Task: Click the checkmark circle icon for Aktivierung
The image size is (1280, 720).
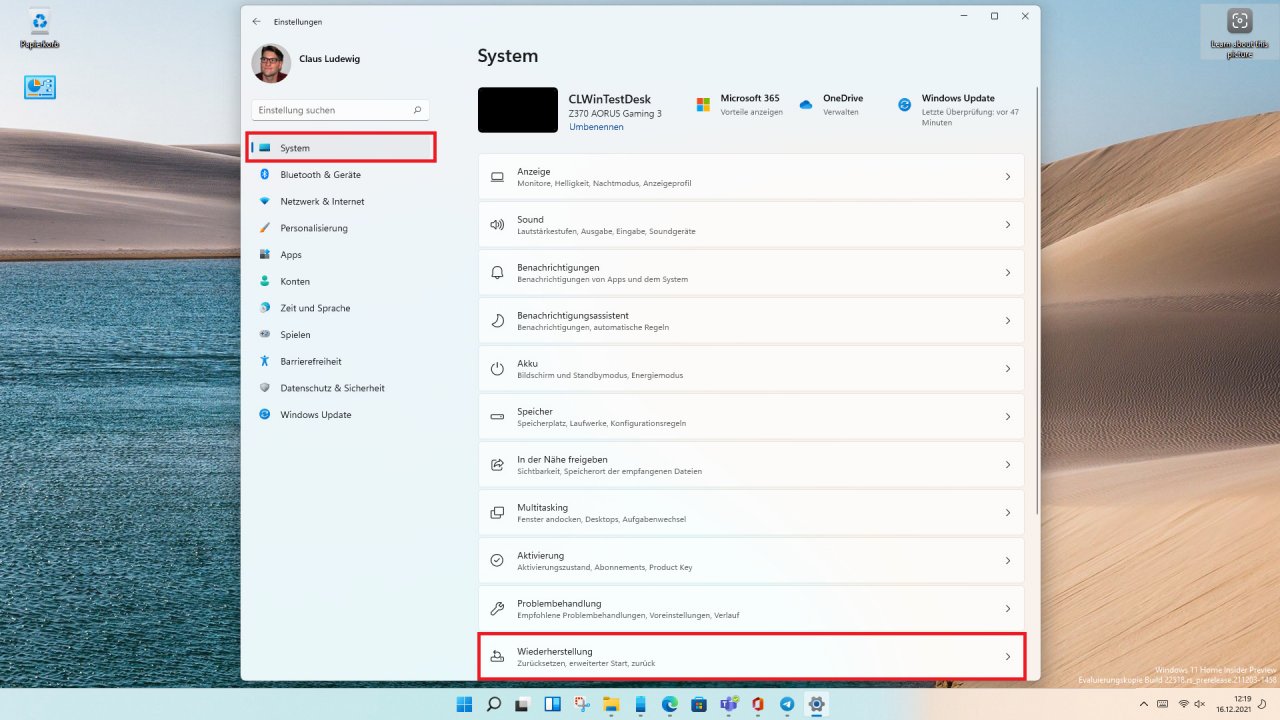Action: pos(497,561)
